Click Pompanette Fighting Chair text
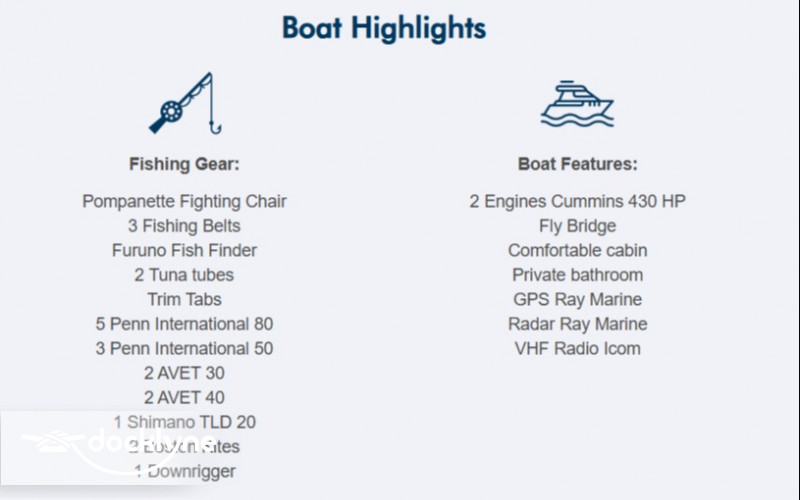Image resolution: width=800 pixels, height=500 pixels. [x=184, y=201]
